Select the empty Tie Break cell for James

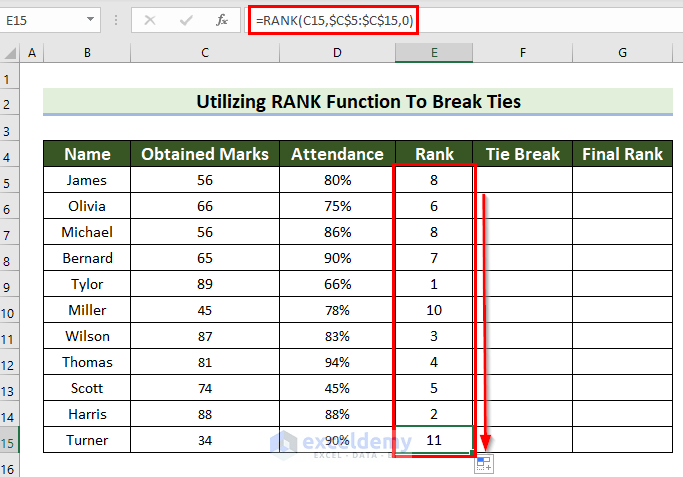pyautogui.click(x=523, y=180)
